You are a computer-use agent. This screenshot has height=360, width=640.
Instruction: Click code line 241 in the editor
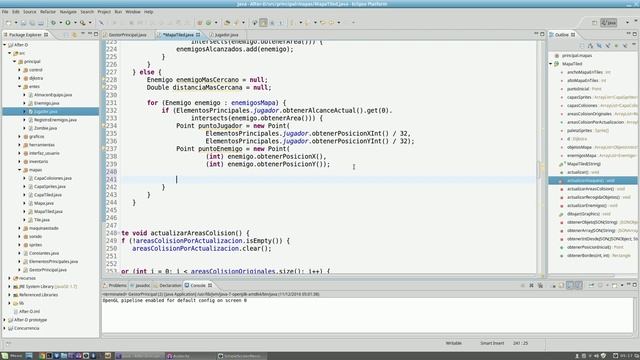[x=329, y=179]
